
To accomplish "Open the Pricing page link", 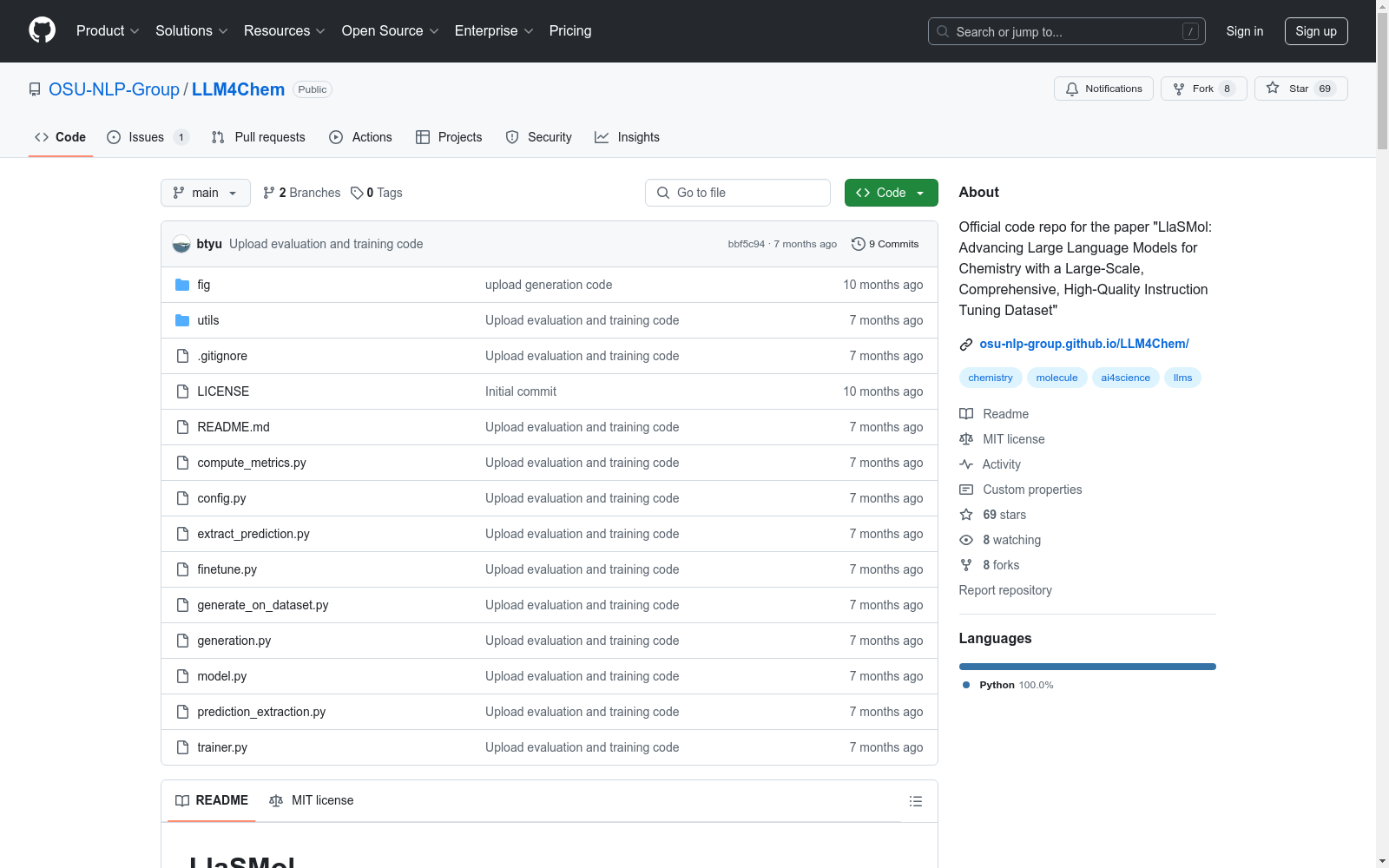I will 570,31.
